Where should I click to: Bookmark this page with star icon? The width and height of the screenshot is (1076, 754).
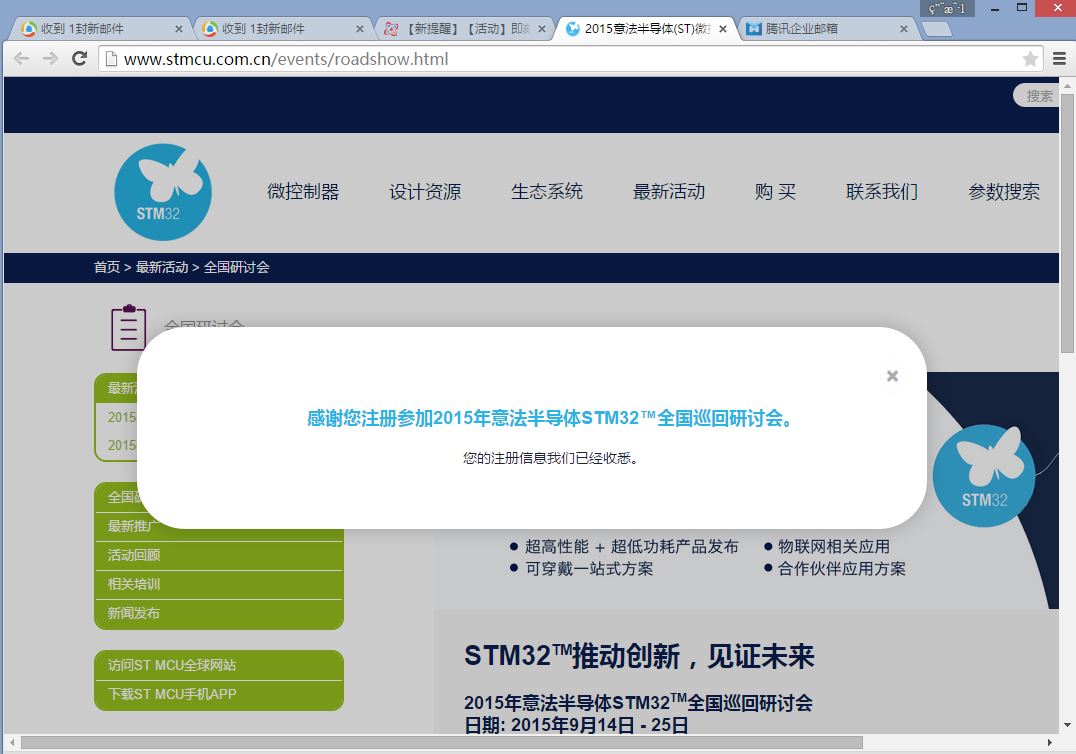tap(1030, 59)
